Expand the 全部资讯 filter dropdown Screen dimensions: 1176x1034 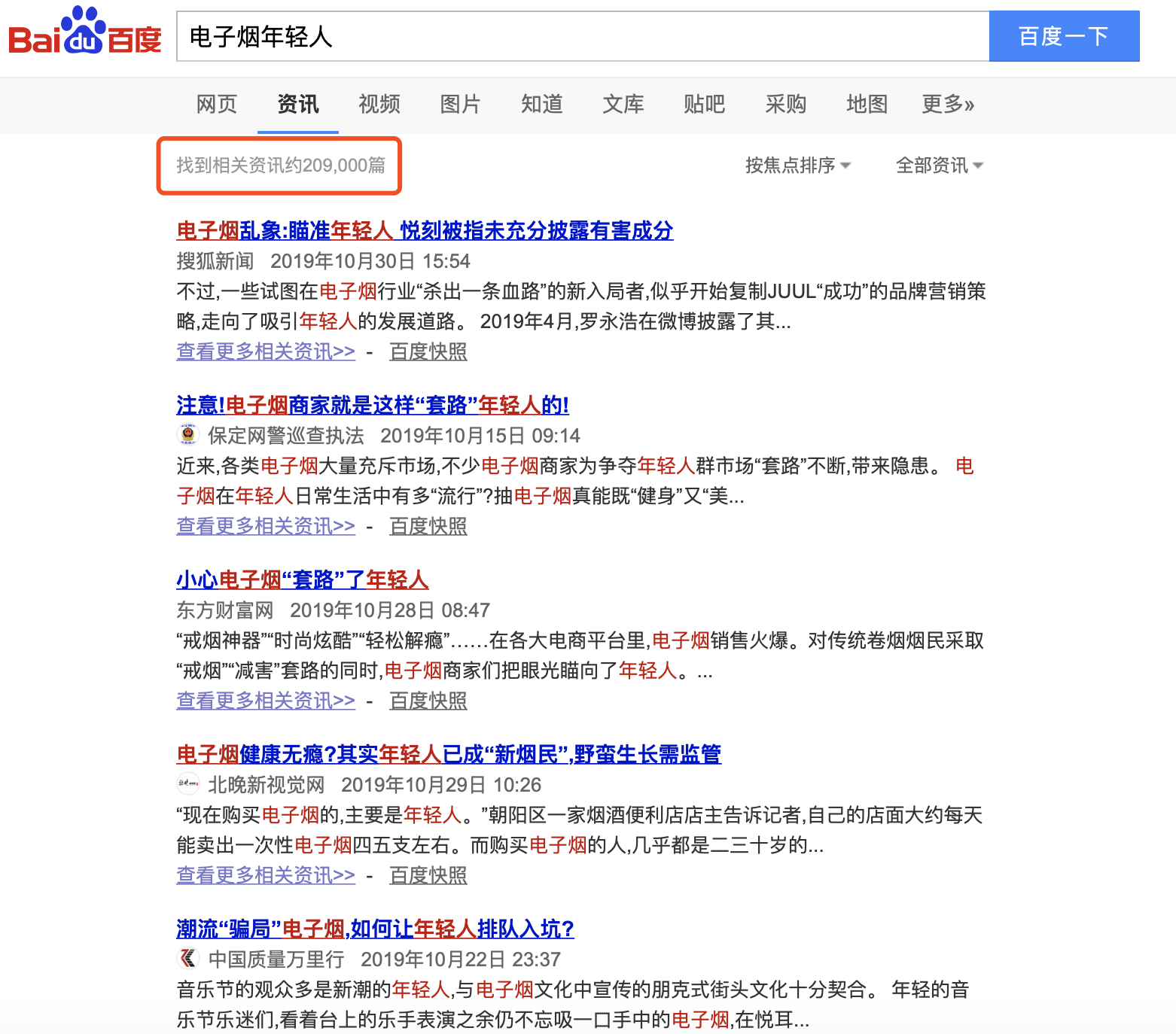[939, 165]
